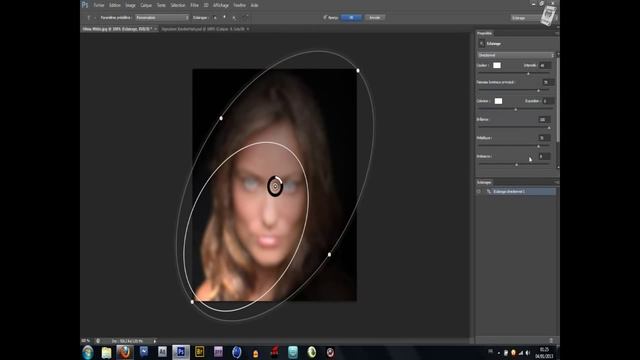Click the light type icon in Eclairages row
The height and width of the screenshot is (360, 640).
[489, 191]
